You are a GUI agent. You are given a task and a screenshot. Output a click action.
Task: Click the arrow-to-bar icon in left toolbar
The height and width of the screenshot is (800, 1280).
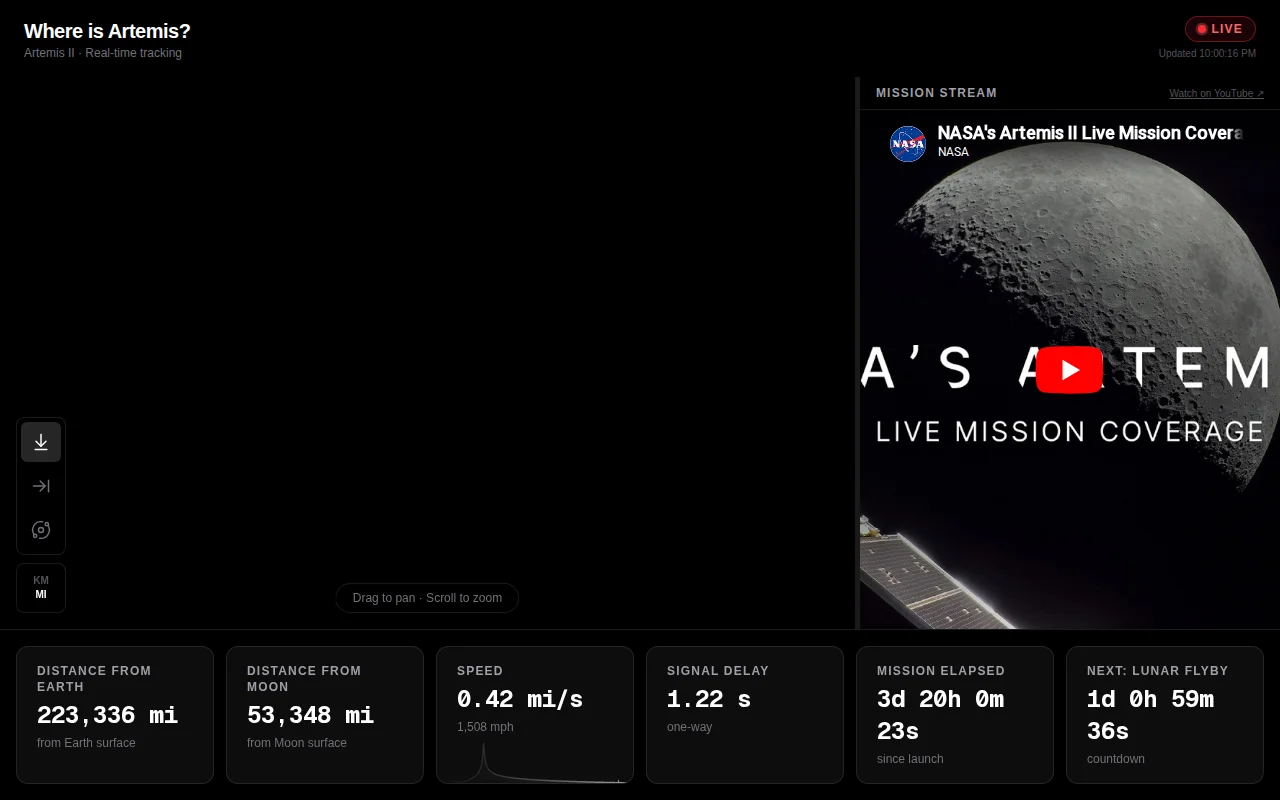[41, 486]
